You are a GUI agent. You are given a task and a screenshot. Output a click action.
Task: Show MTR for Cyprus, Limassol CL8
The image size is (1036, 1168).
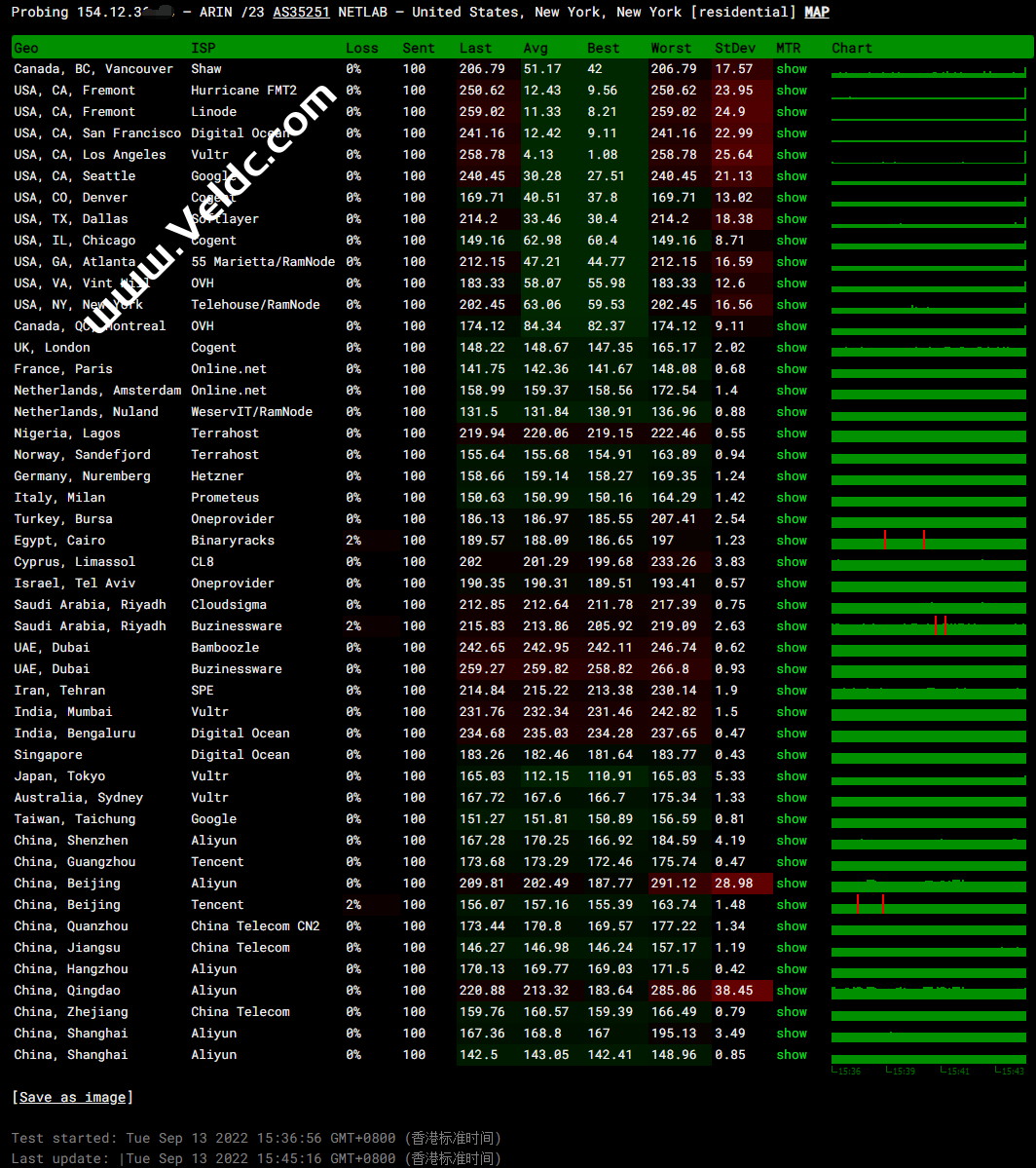click(791, 562)
